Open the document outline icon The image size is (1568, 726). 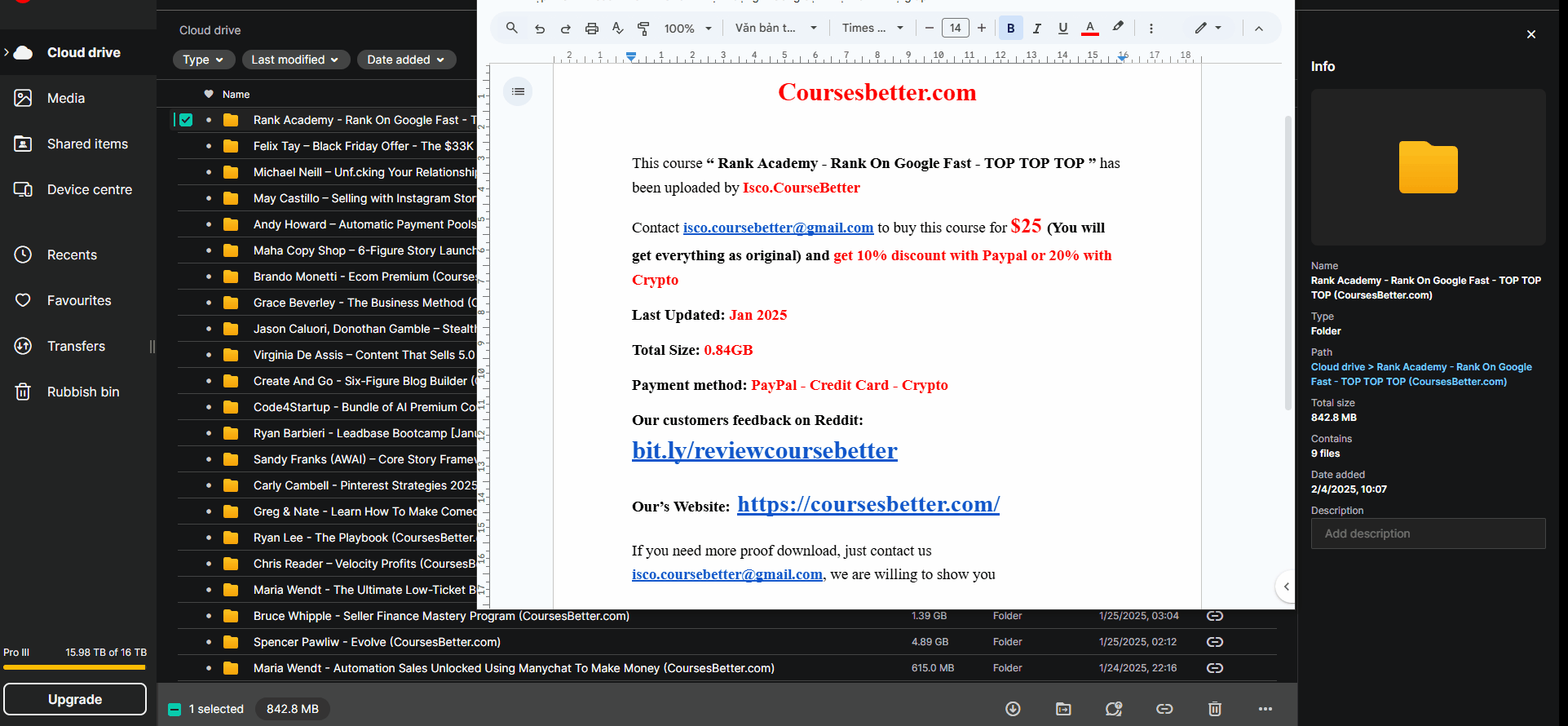[x=518, y=91]
